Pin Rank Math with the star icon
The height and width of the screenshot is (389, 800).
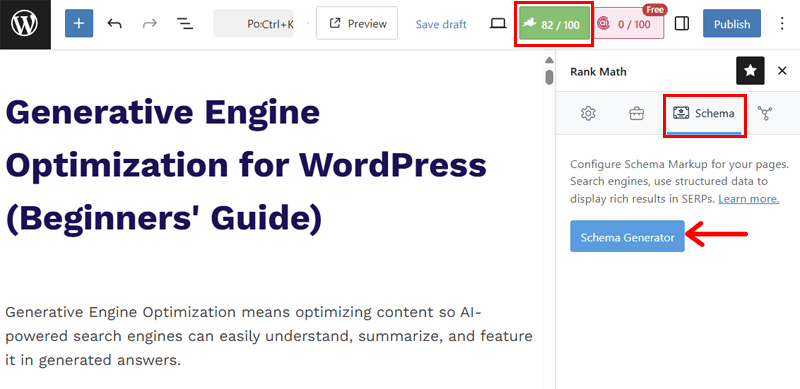750,71
